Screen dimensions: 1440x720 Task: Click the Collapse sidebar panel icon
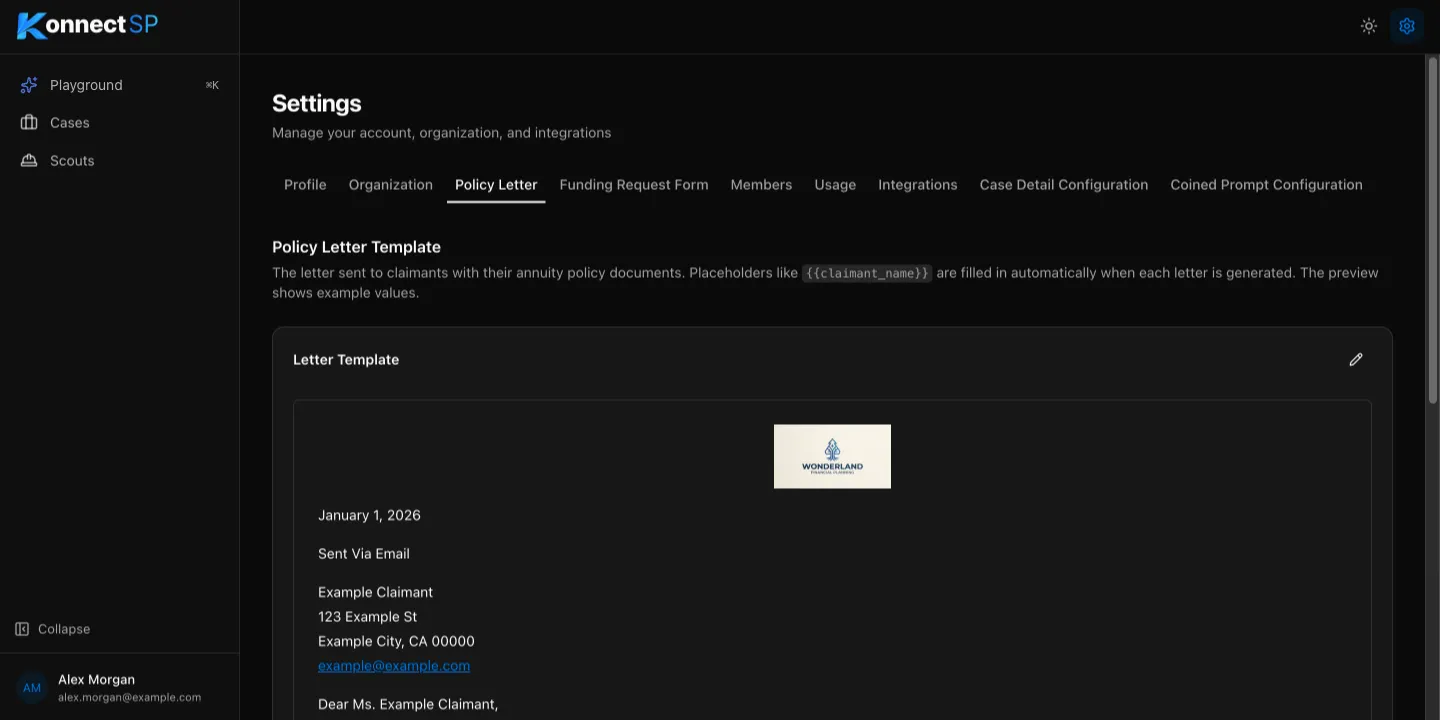click(x=22, y=629)
